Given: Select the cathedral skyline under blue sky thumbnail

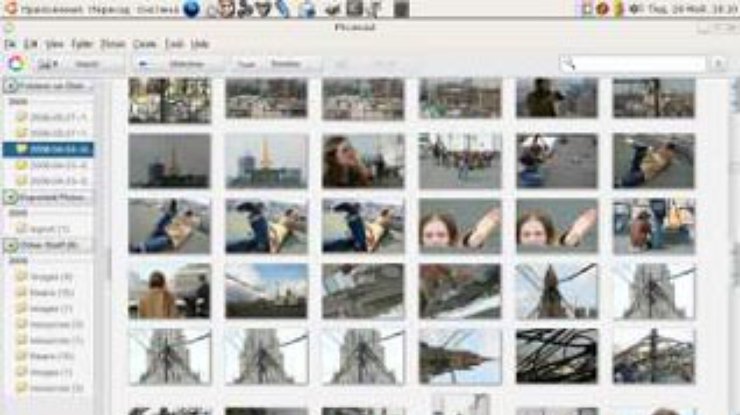Looking at the screenshot, I should [x=267, y=291].
